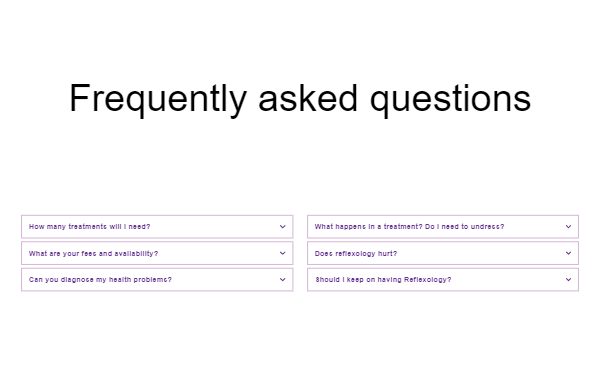The image size is (600, 389).
Task: Open 'What happens in a treatment? Do I need to undress?'
Action: [x=409, y=226]
